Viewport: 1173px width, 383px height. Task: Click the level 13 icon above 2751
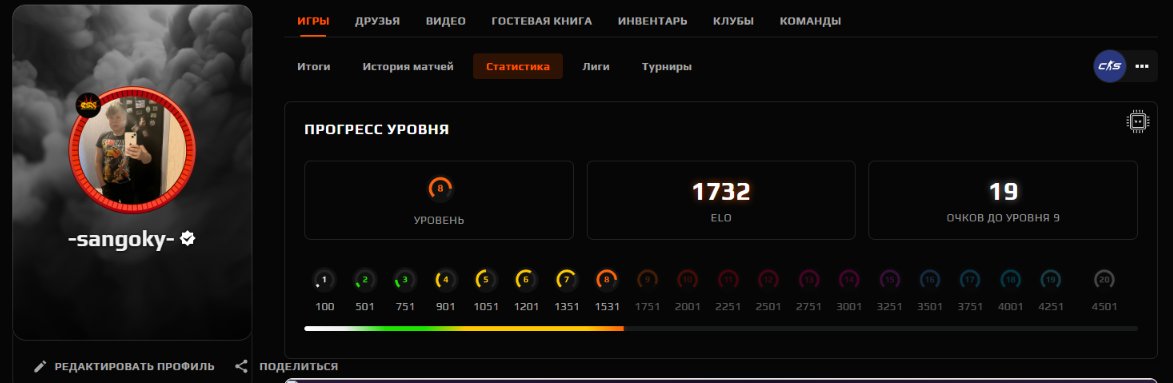809,281
